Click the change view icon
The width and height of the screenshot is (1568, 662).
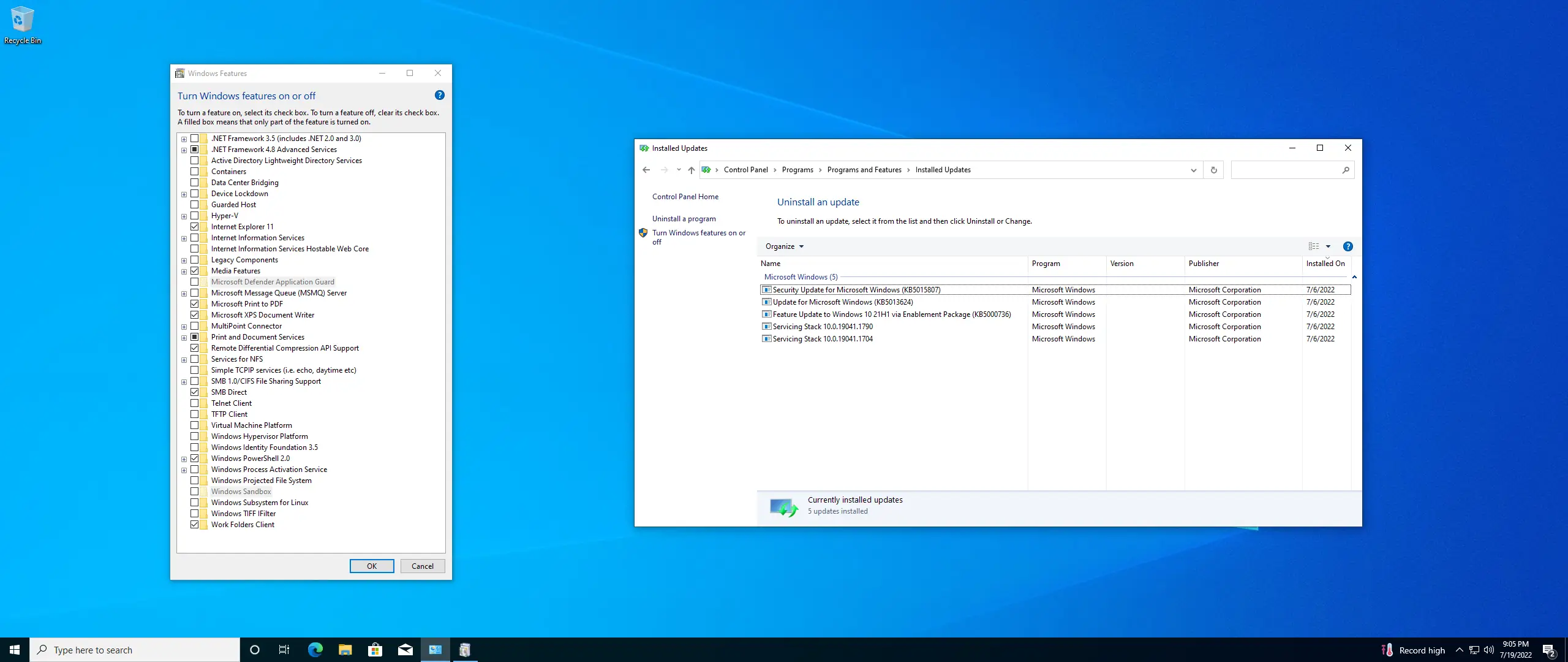pyautogui.click(x=1314, y=246)
